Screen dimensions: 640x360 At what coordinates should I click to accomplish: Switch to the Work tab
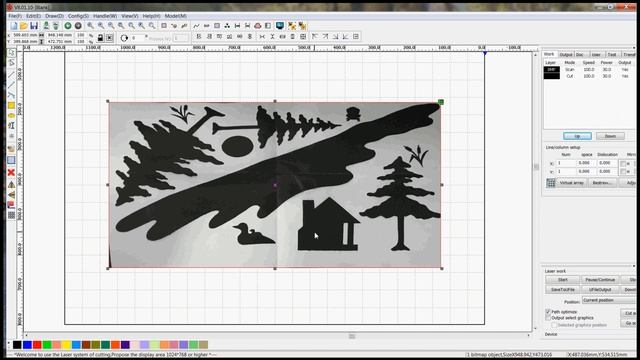pos(549,54)
